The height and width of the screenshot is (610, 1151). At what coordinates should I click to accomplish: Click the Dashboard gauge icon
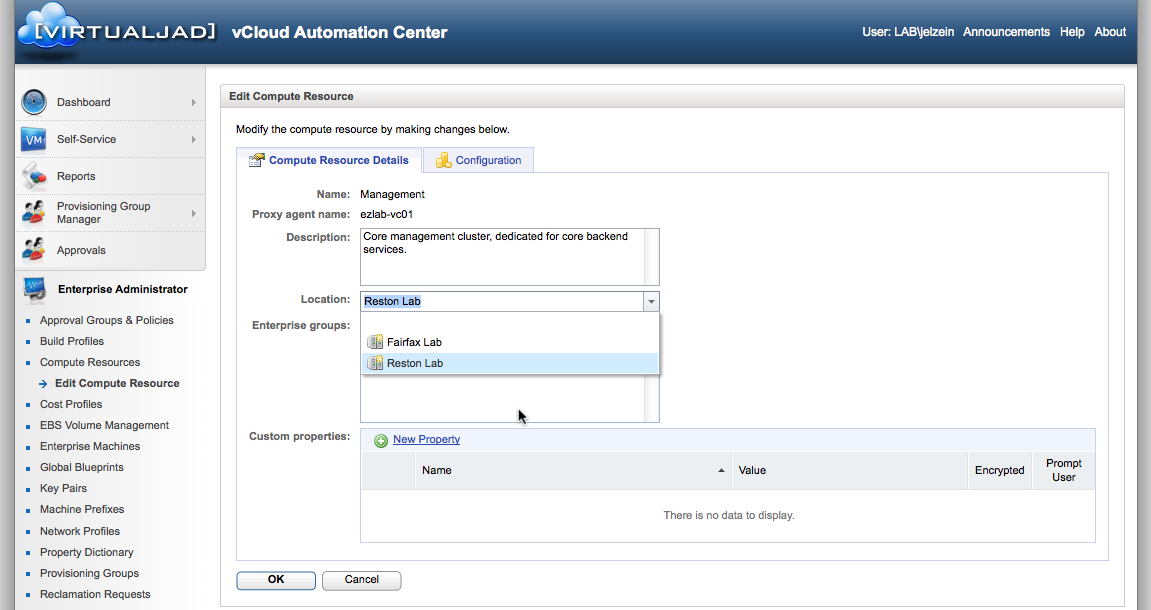[34, 102]
